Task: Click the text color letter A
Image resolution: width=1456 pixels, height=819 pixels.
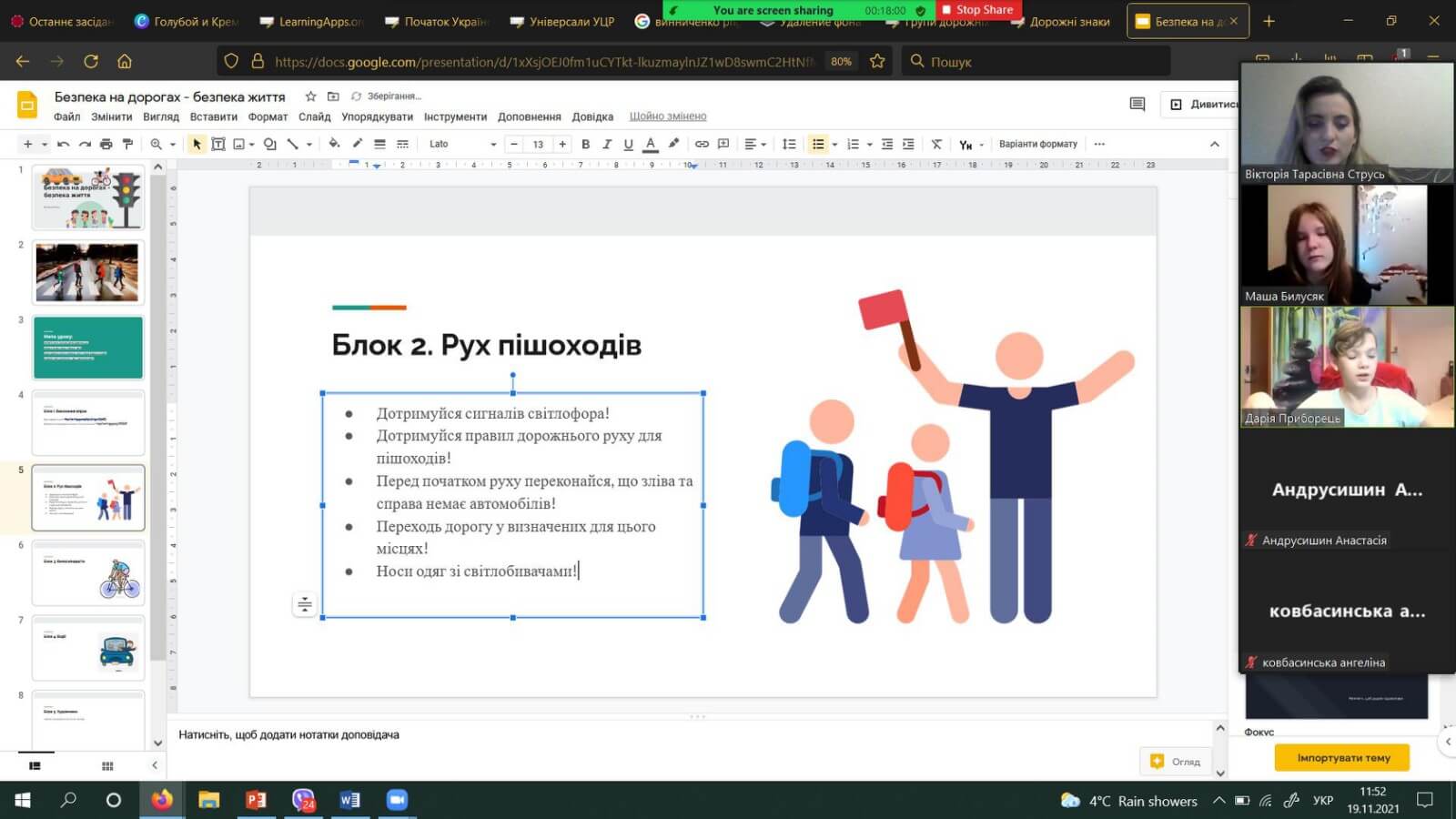Action: tap(650, 144)
